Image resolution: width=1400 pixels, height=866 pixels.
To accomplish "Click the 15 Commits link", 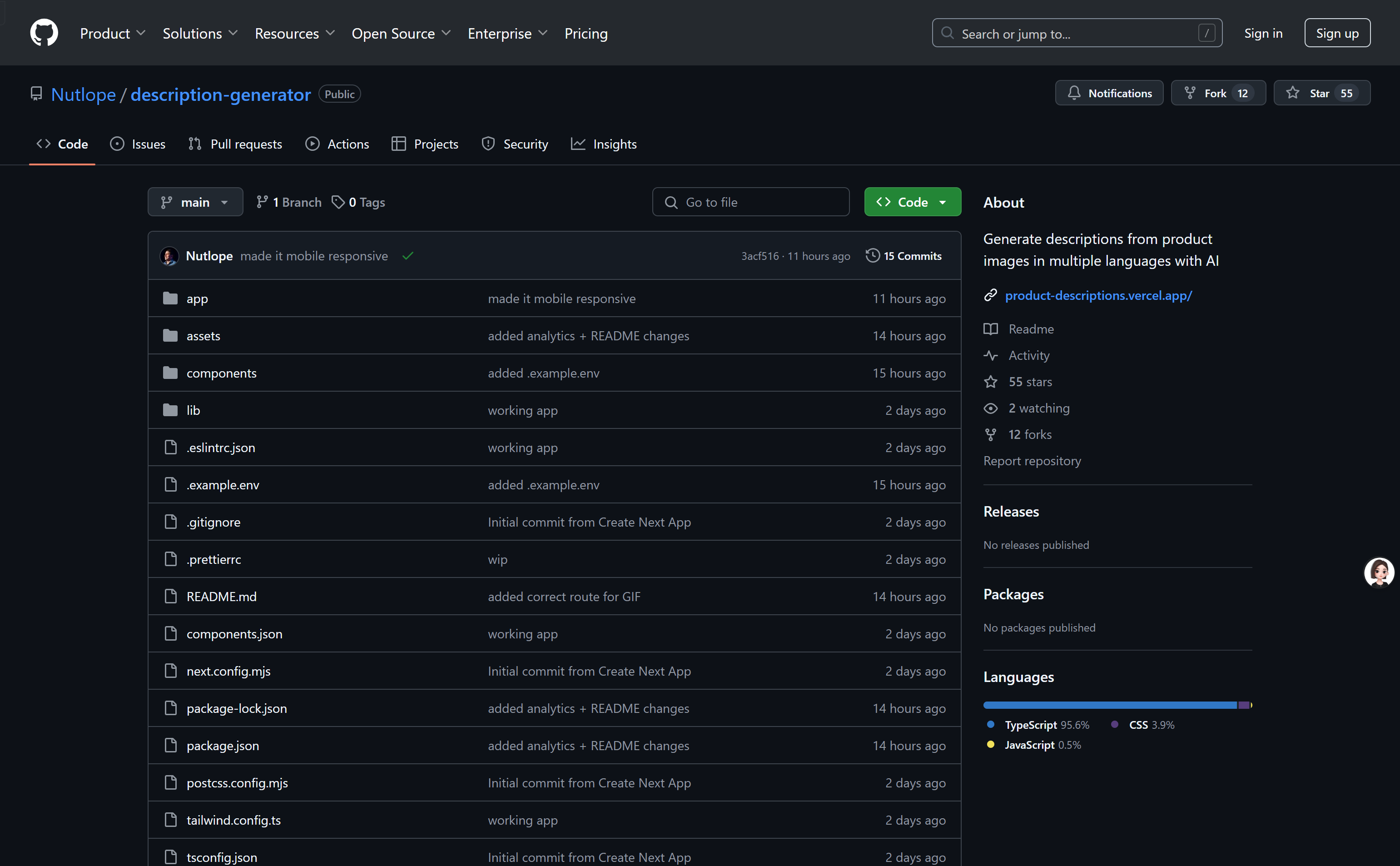I will 904,255.
